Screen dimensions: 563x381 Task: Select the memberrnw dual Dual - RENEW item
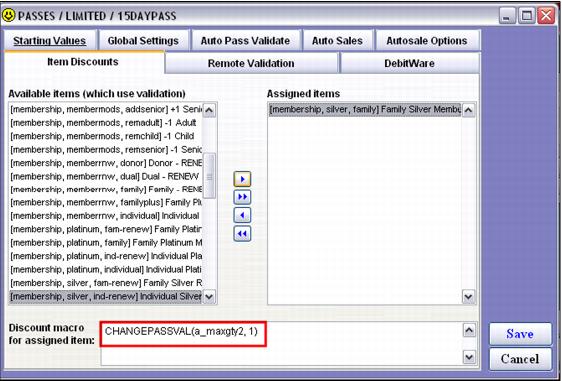(106, 176)
